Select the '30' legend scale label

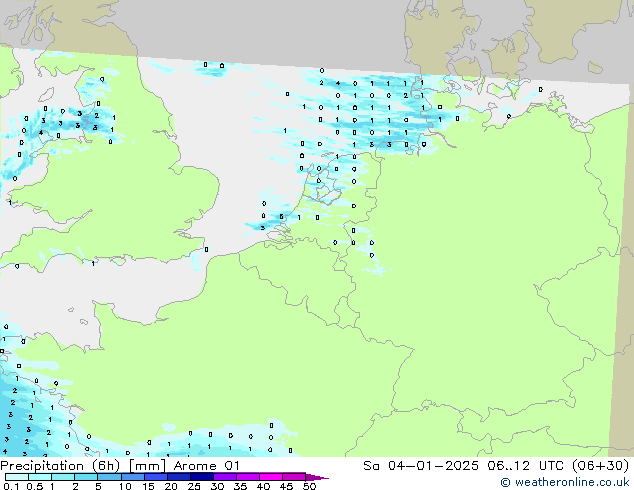pyautogui.click(x=217, y=486)
